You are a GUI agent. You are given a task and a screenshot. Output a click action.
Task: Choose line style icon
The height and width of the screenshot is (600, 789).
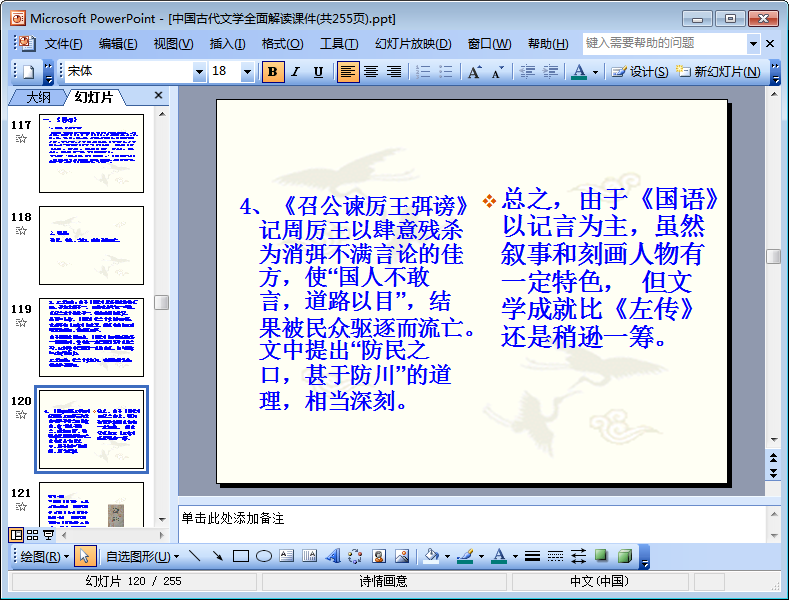click(x=532, y=556)
